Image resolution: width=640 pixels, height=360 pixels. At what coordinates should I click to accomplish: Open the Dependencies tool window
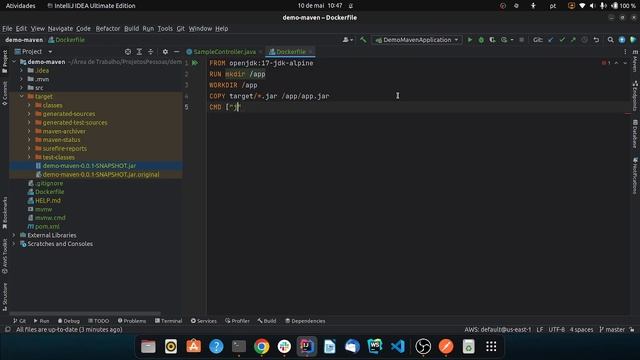tap(305, 321)
